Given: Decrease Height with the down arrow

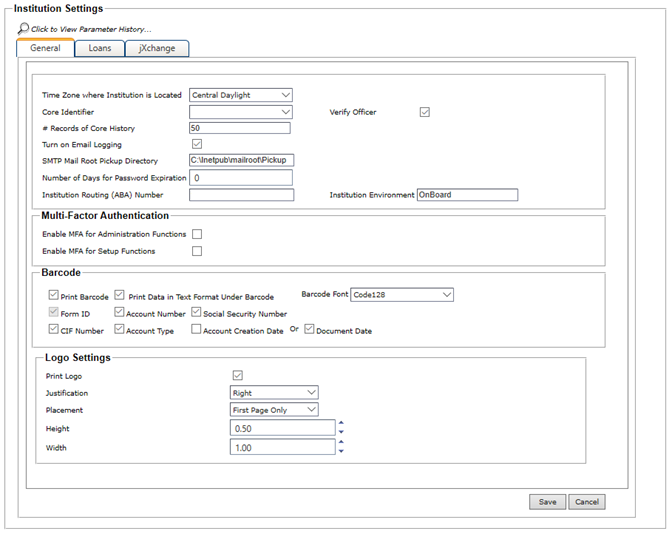Looking at the screenshot, I should click(342, 432).
